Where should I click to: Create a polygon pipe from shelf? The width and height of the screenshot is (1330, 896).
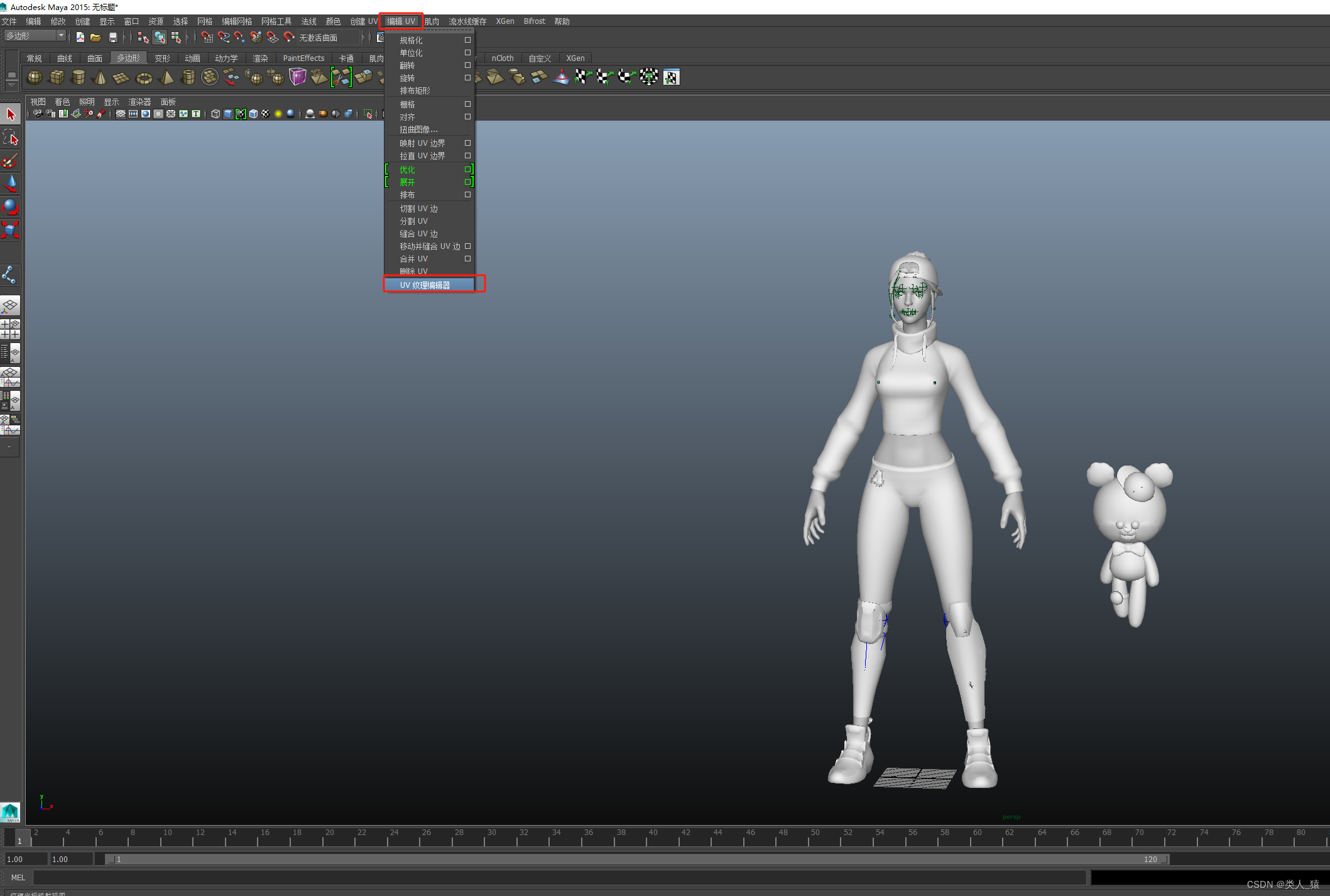[188, 77]
